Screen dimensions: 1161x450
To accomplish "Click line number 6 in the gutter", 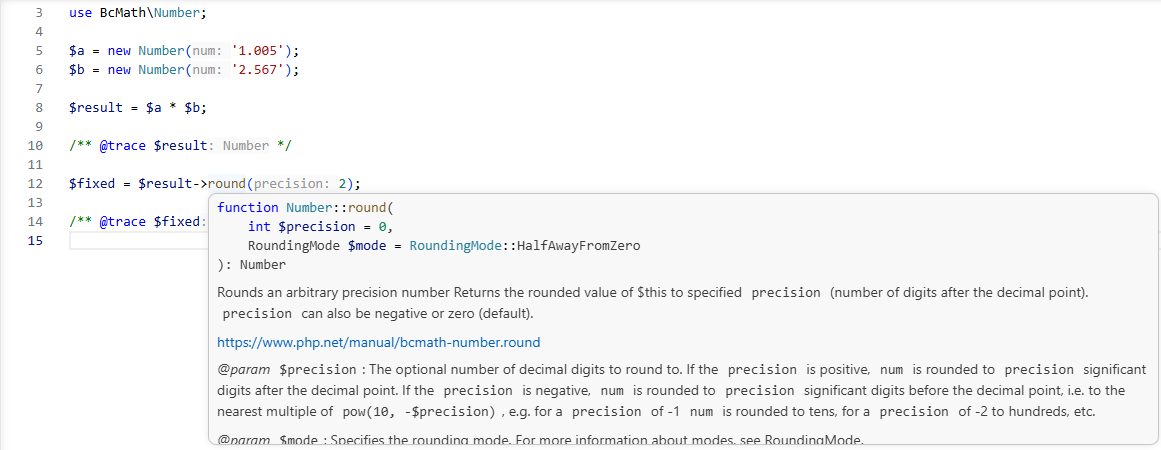I will pyautogui.click(x=39, y=70).
